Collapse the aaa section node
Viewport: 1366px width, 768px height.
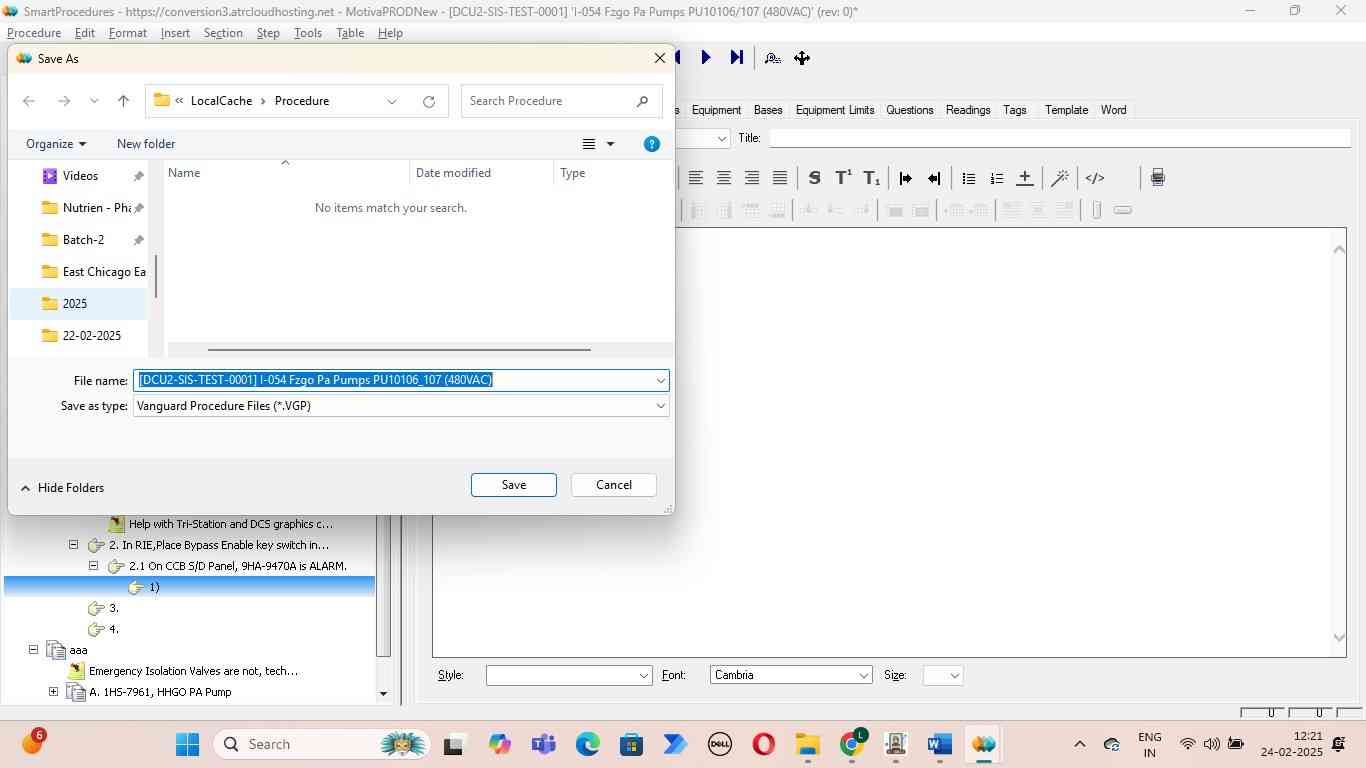[x=33, y=650]
